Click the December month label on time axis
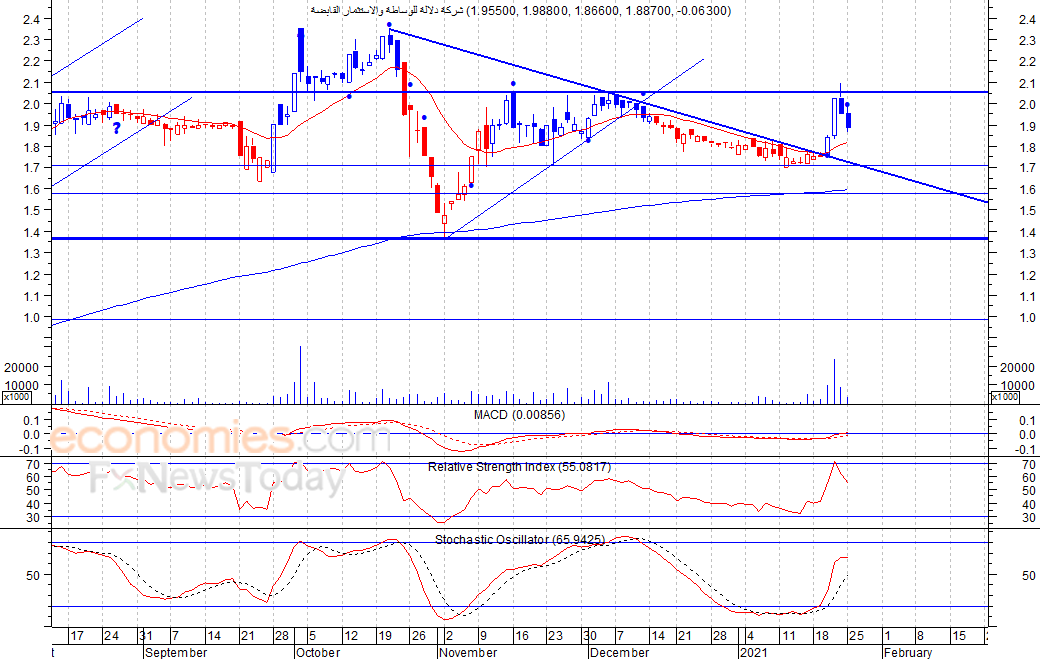 point(619,652)
